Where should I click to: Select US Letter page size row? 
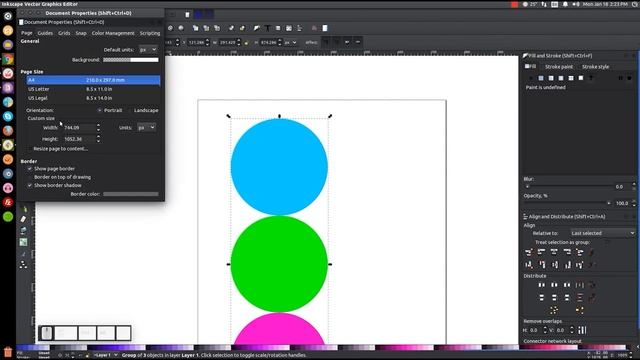coord(93,89)
